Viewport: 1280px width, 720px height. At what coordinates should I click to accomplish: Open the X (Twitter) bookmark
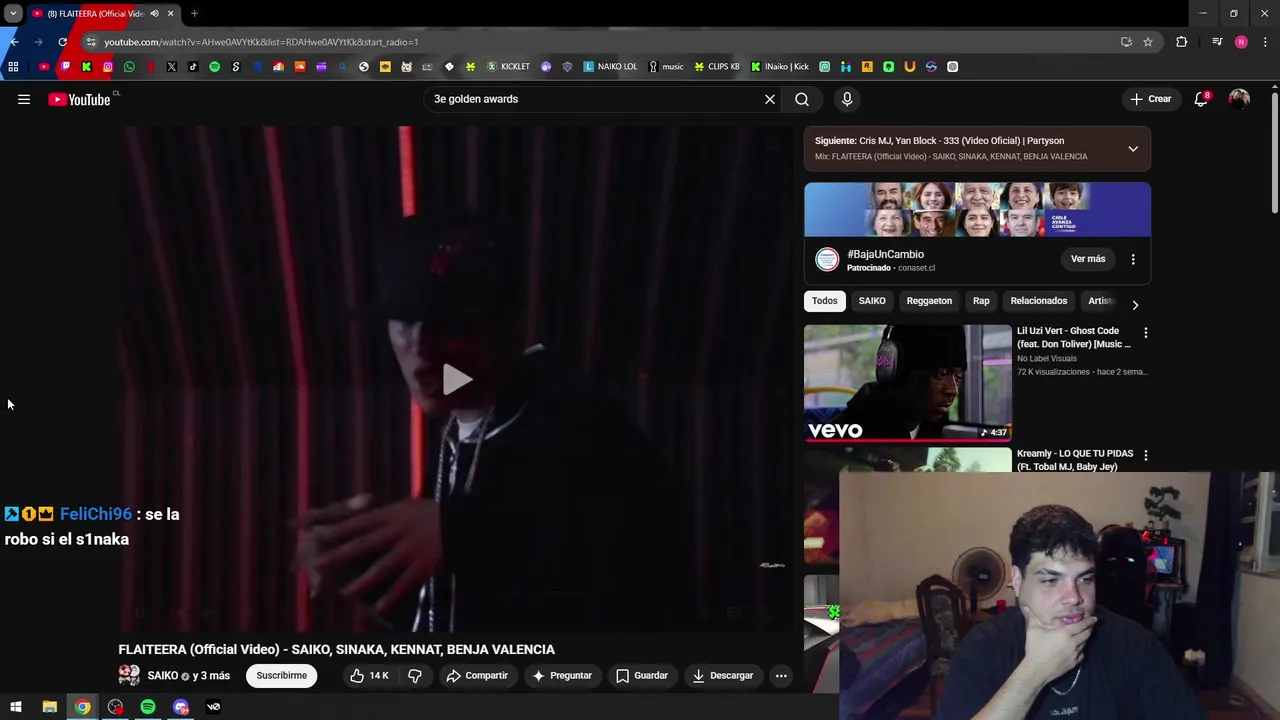172,67
